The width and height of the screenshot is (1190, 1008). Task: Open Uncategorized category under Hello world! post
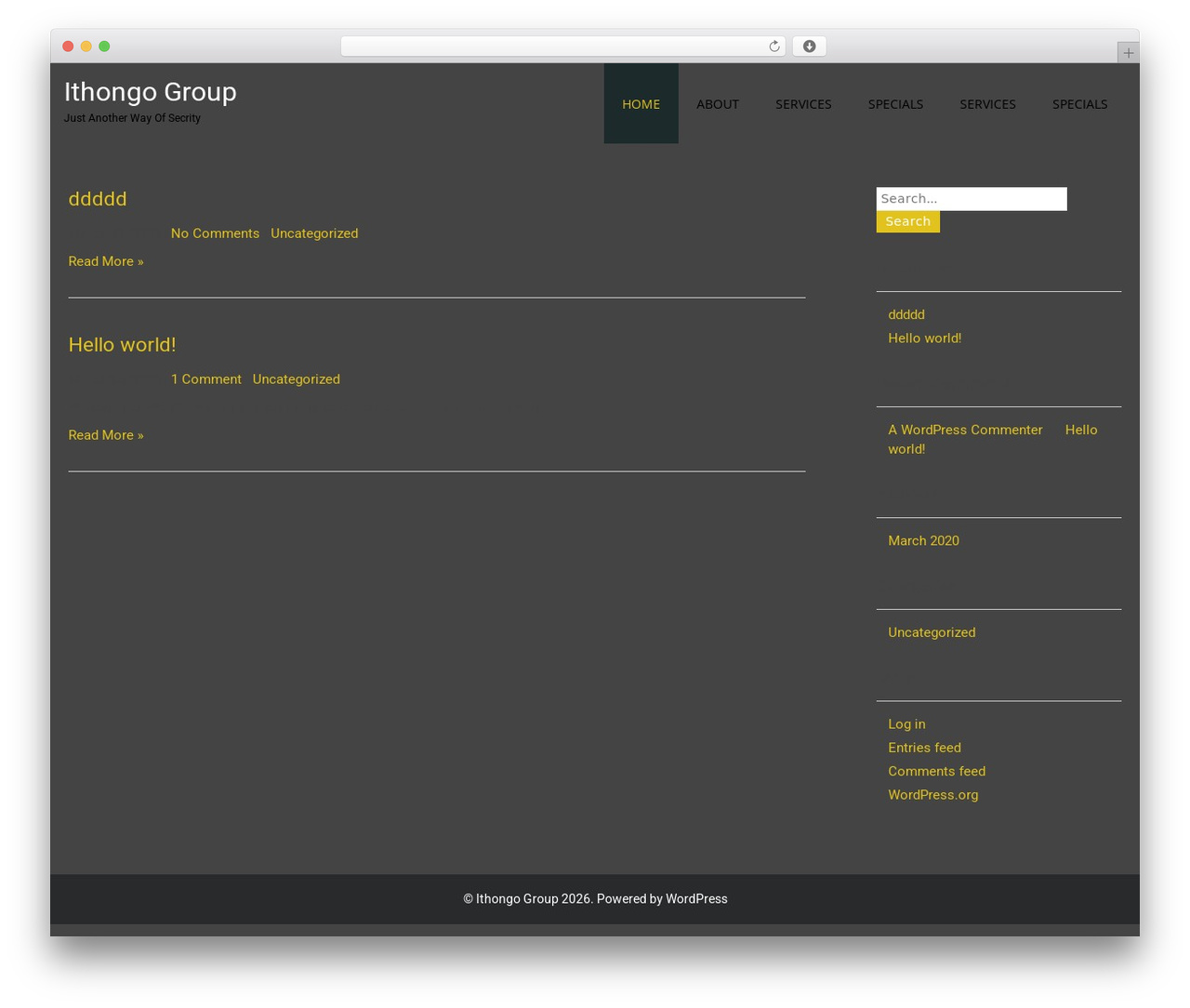pyautogui.click(x=297, y=379)
